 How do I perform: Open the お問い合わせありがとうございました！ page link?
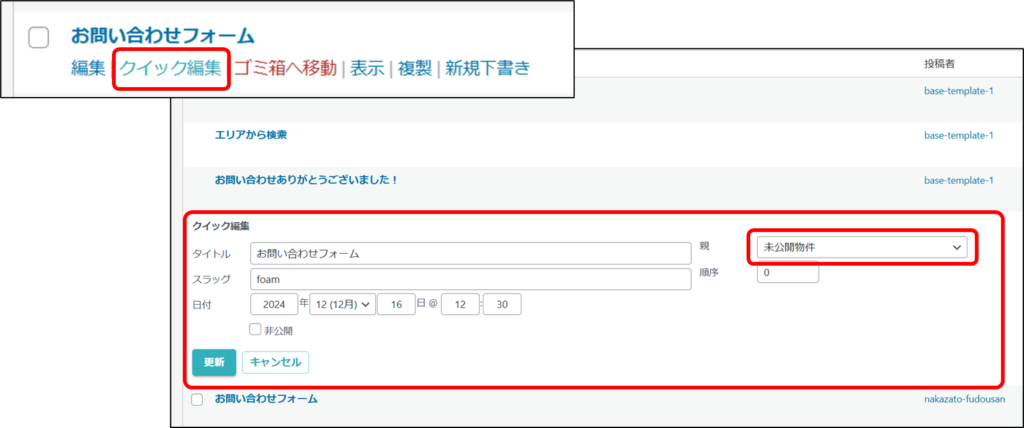coord(307,180)
